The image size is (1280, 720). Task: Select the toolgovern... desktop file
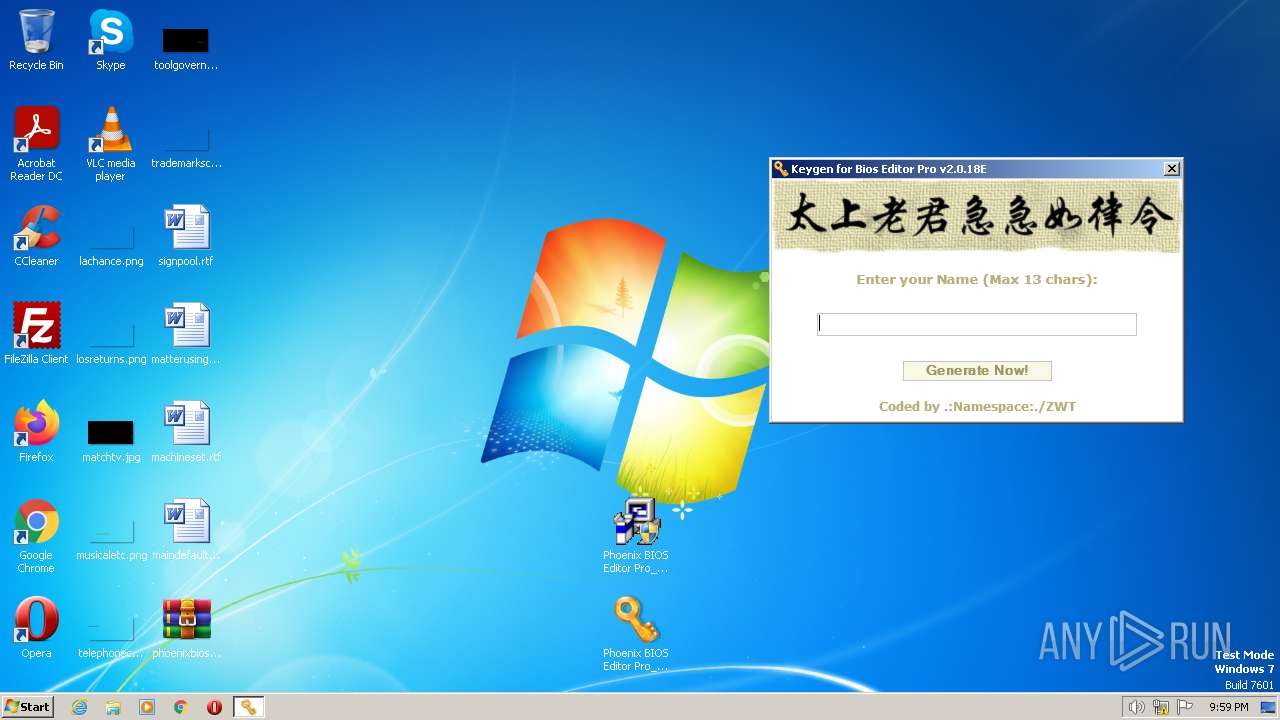click(186, 48)
